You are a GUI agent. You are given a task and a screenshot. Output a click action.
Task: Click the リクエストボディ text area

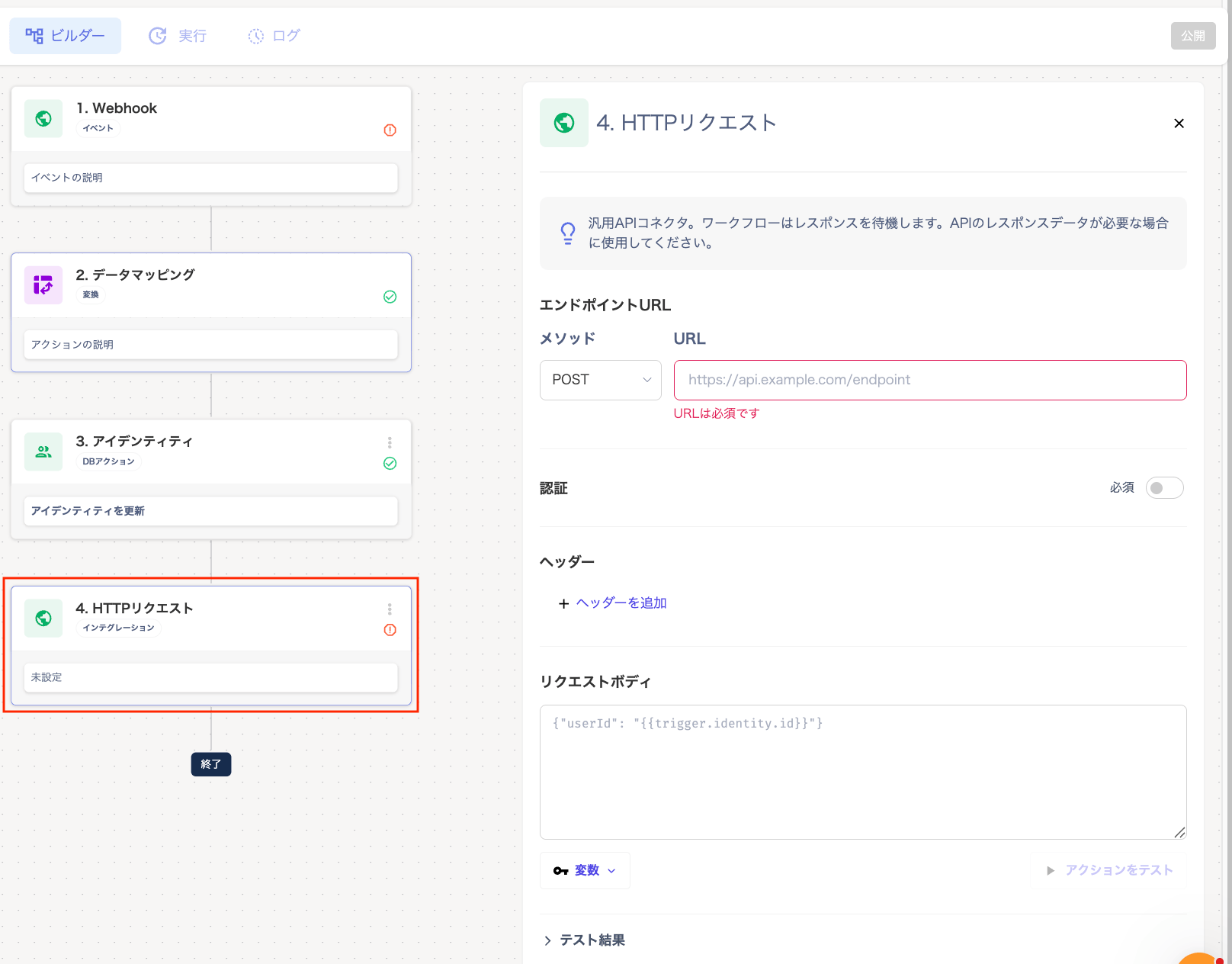pyautogui.click(x=863, y=772)
